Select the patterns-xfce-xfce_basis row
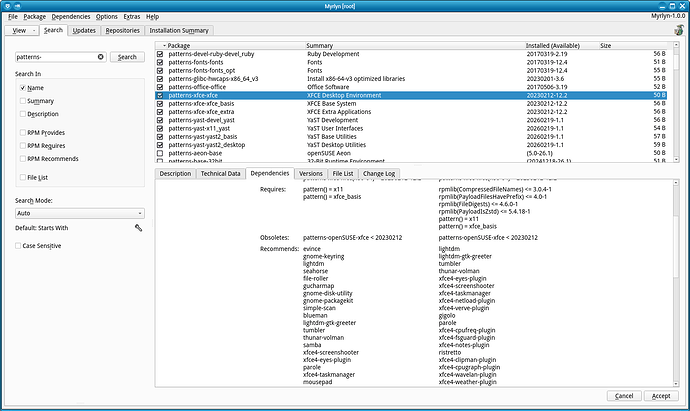Image resolution: width=690 pixels, height=411 pixels. pos(411,103)
